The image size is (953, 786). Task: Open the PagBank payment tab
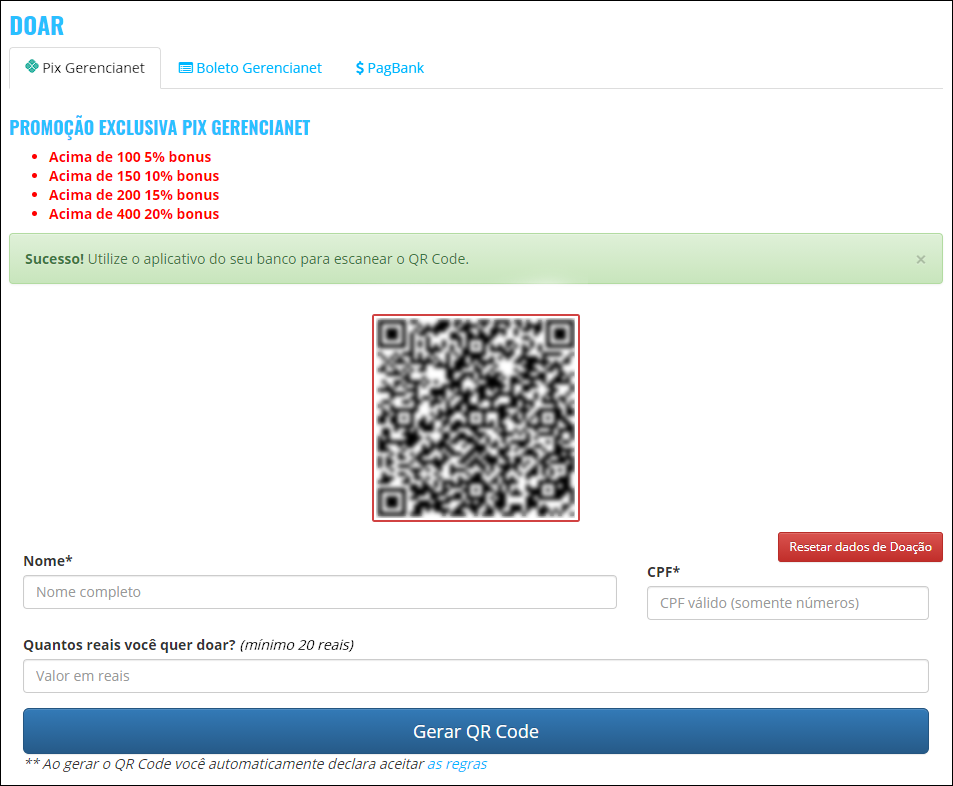coord(395,68)
